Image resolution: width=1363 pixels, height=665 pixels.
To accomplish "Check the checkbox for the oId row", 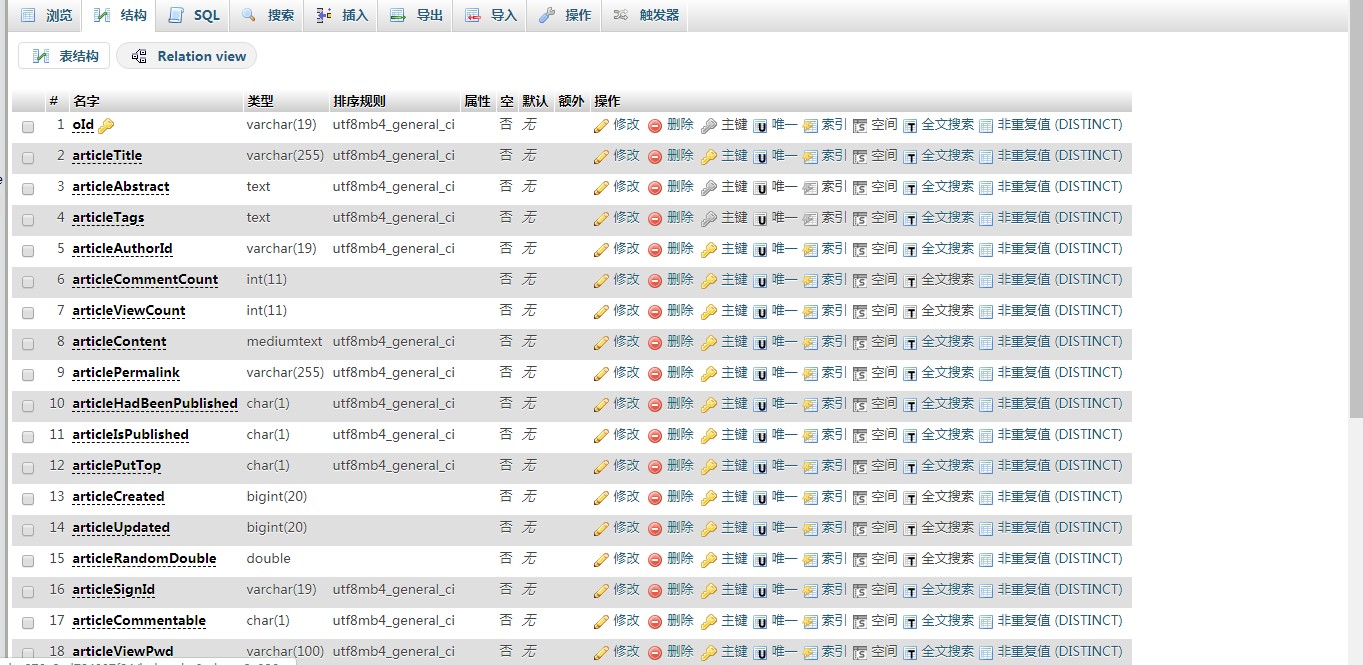I will [28, 127].
